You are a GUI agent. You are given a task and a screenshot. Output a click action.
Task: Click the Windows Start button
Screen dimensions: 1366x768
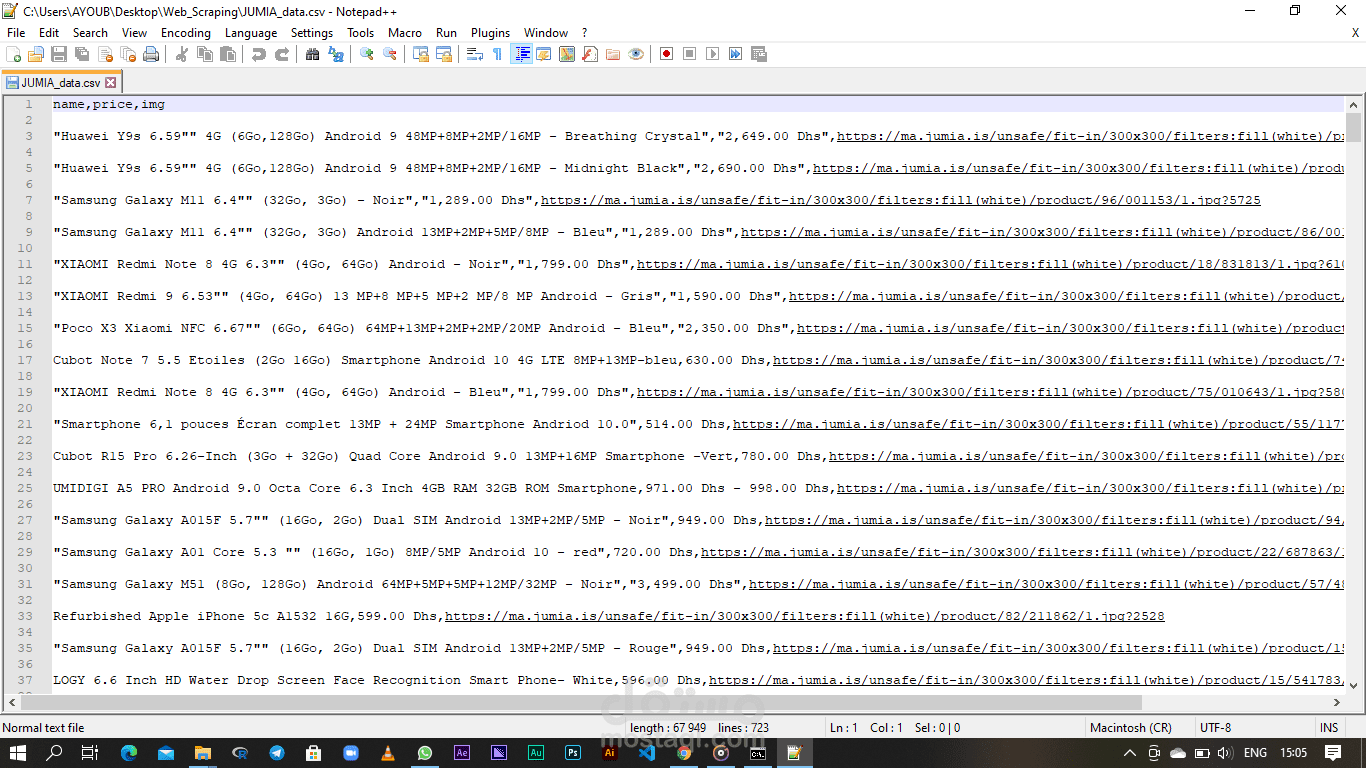tap(17, 752)
